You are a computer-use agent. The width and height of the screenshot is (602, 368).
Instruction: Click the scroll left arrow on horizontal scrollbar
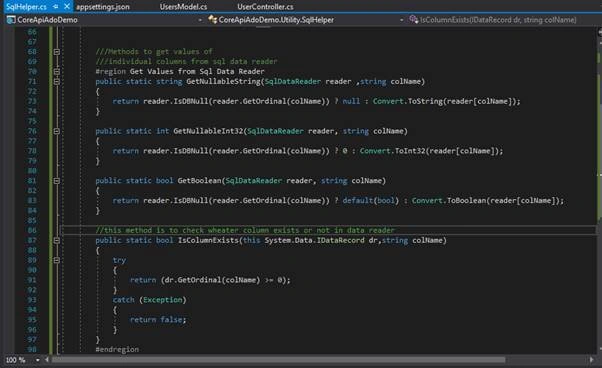(x=47, y=360)
